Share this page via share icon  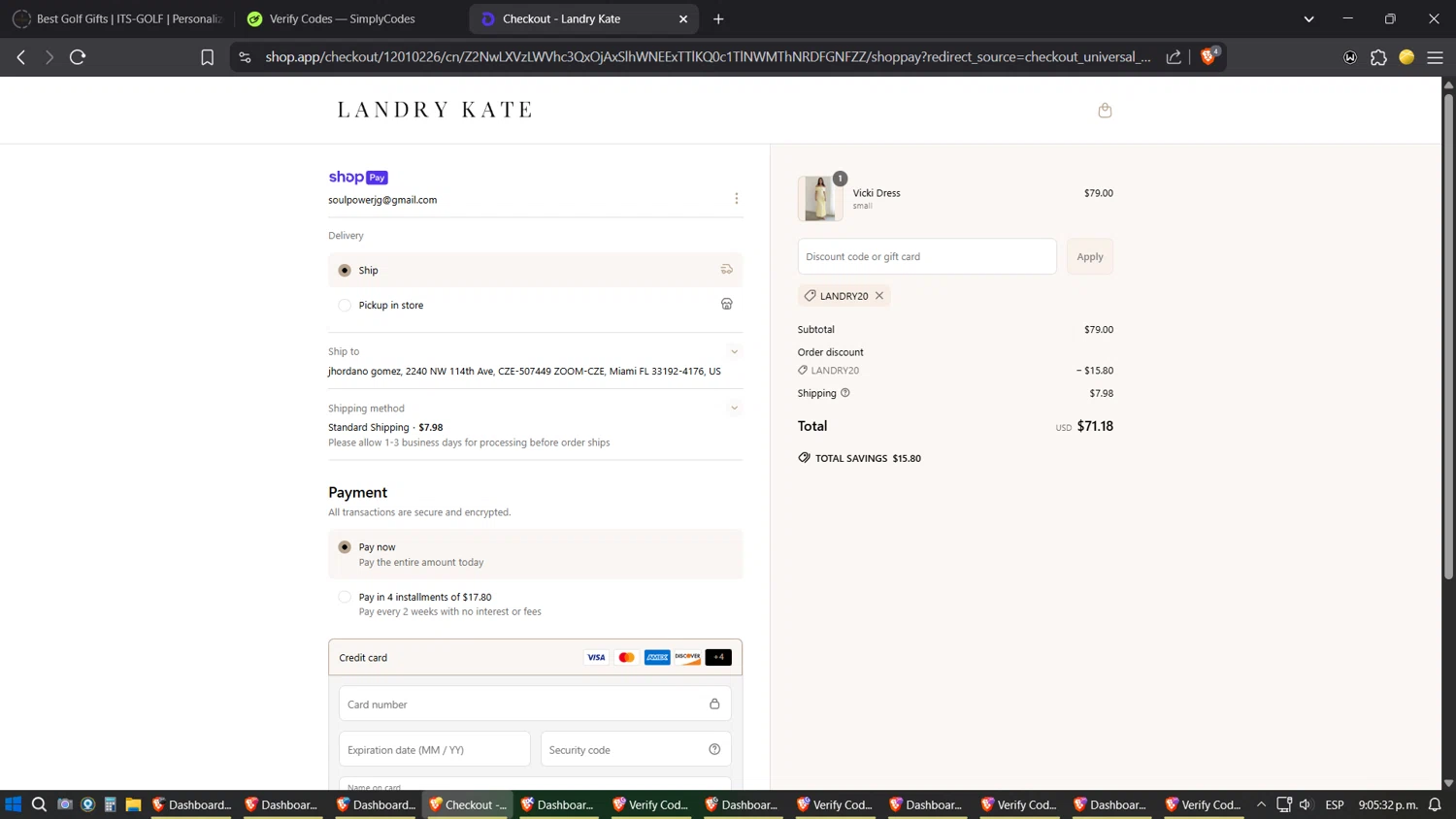coord(1174,57)
